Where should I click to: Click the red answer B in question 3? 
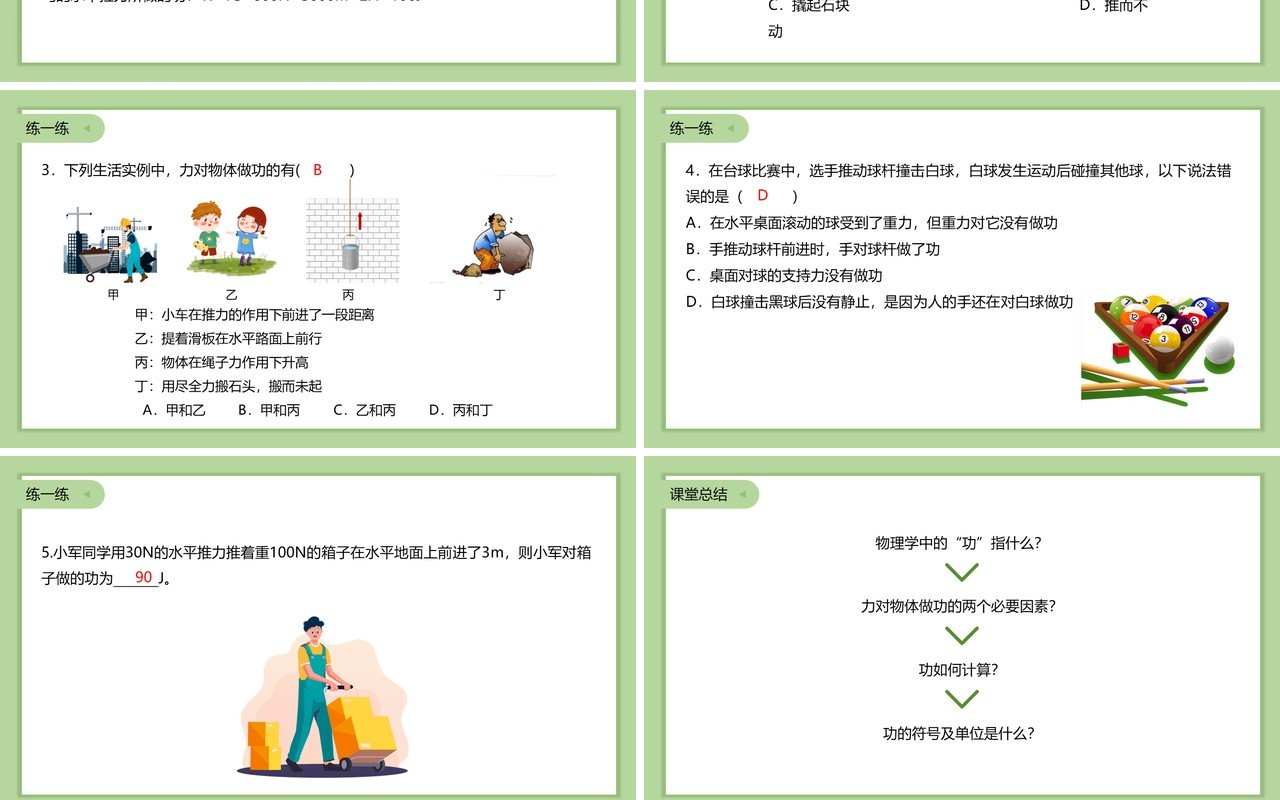click(x=318, y=170)
